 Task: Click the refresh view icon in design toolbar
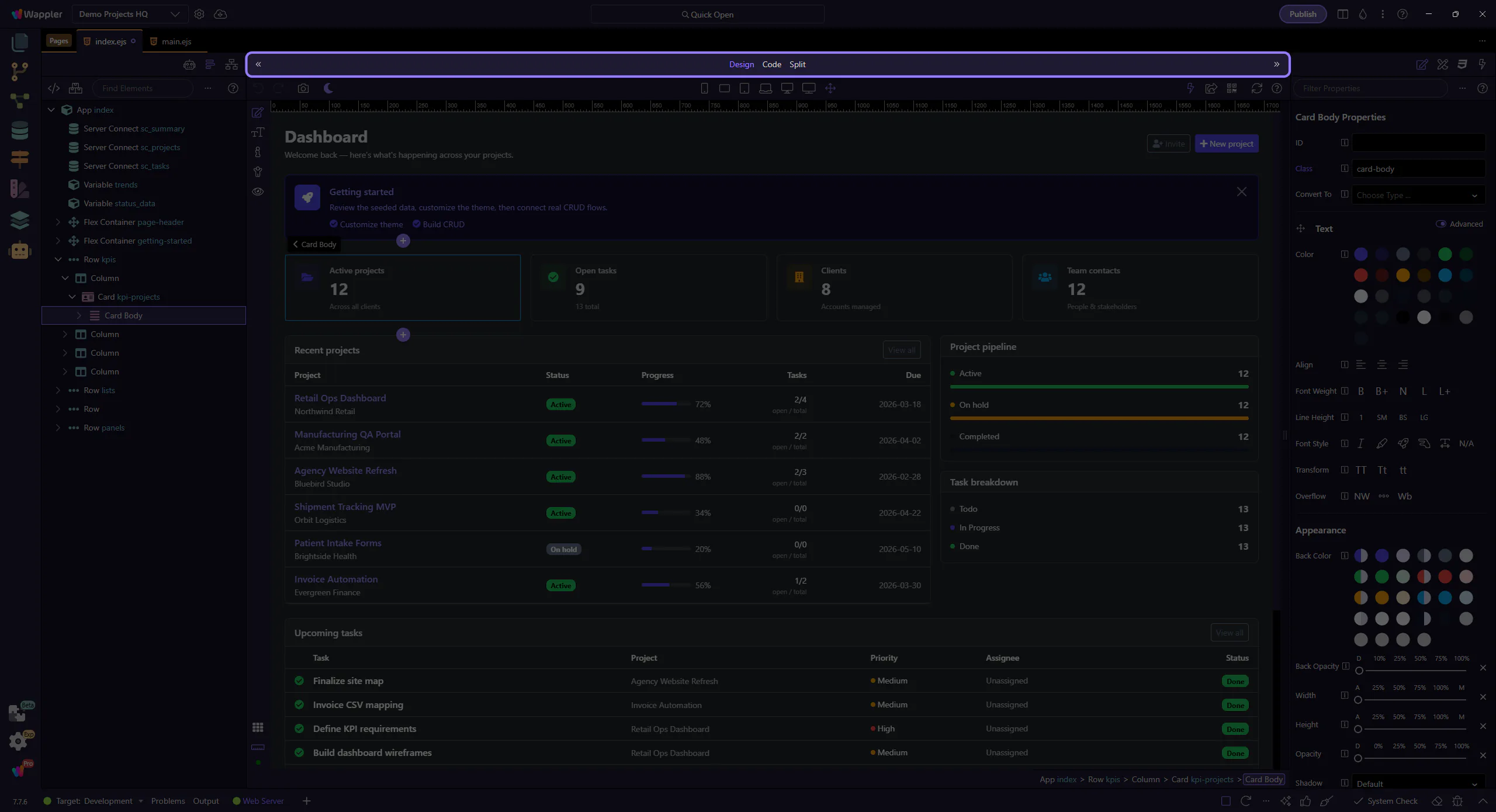[1256, 88]
